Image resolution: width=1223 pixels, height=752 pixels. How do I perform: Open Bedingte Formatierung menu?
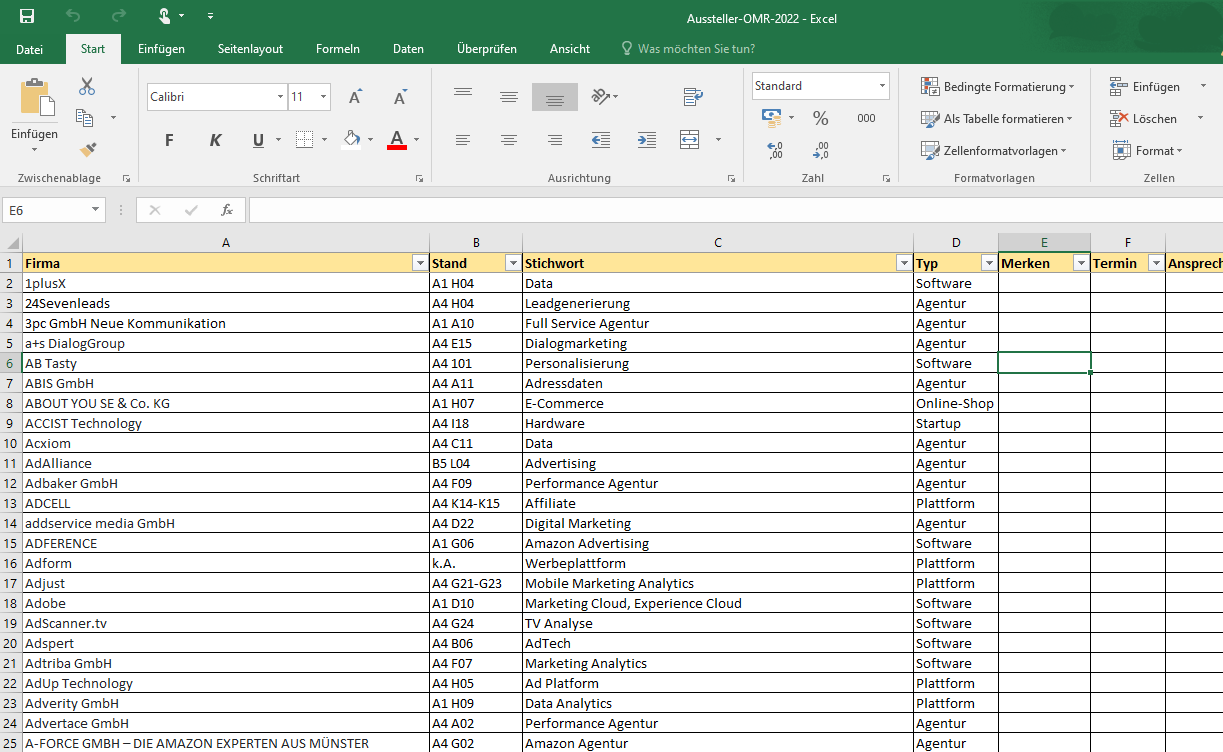coord(998,87)
